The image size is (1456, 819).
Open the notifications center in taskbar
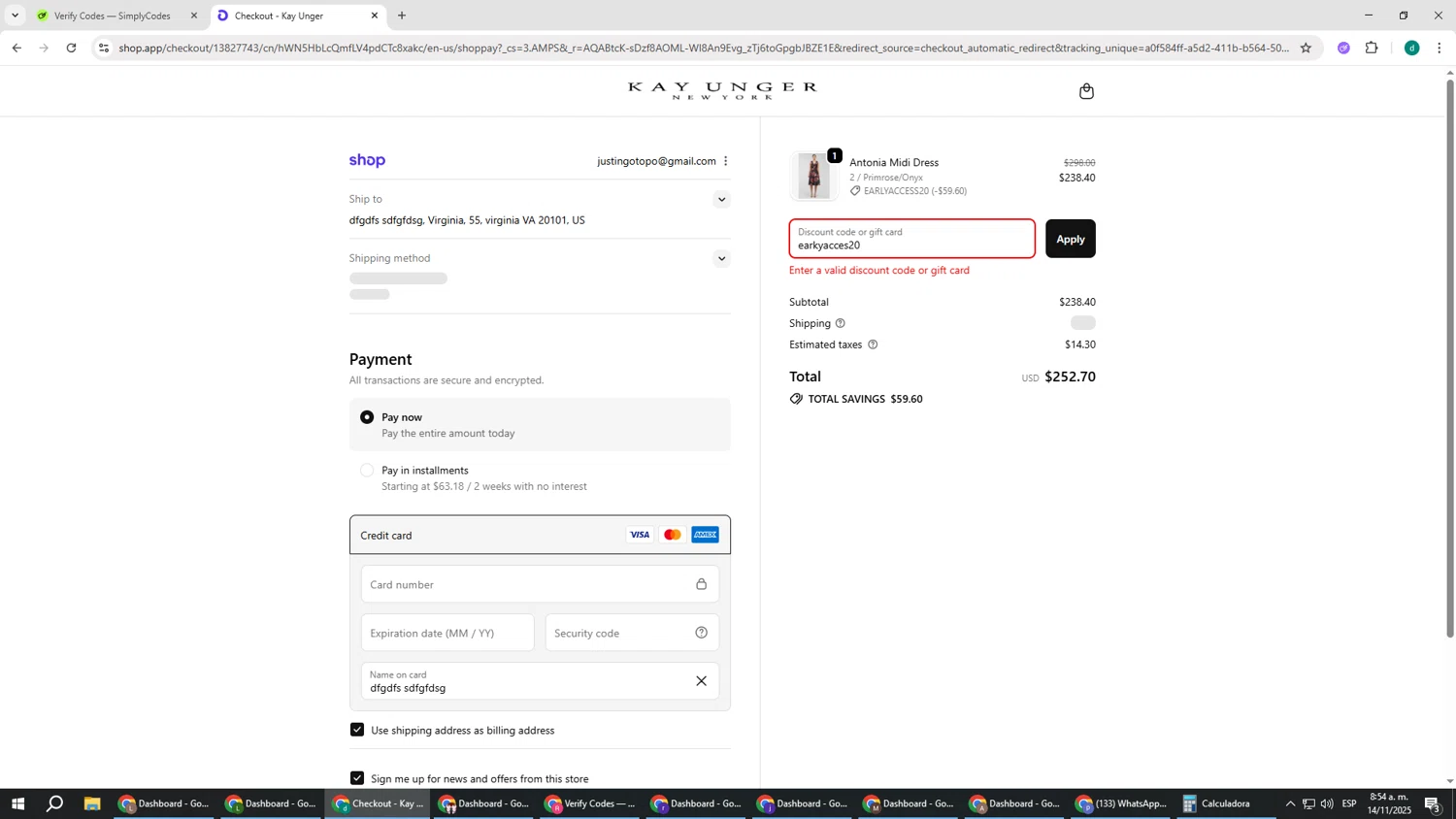pyautogui.click(x=1433, y=803)
